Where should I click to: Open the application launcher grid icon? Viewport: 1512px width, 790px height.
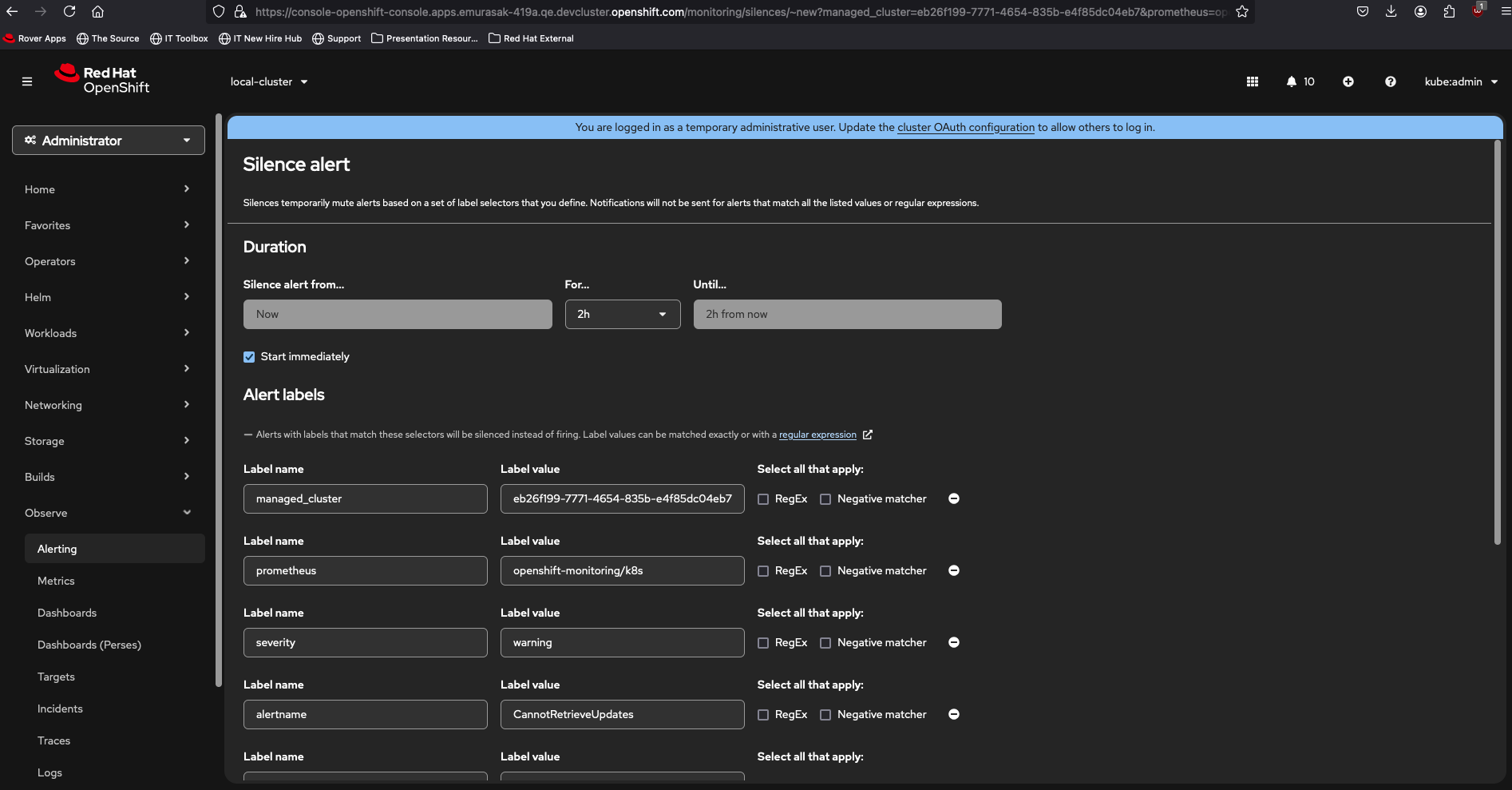pyautogui.click(x=1252, y=81)
